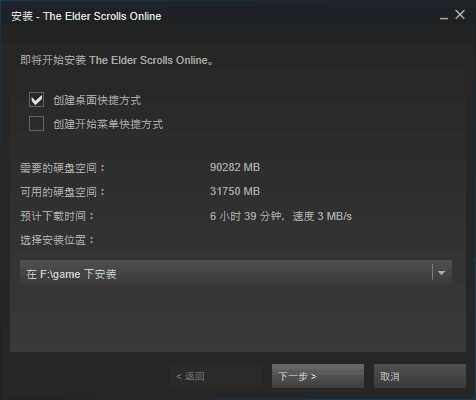This screenshot has width=476, height=400.
Task: Click the 创建桌面快捷方式 label text
Action: point(97,100)
